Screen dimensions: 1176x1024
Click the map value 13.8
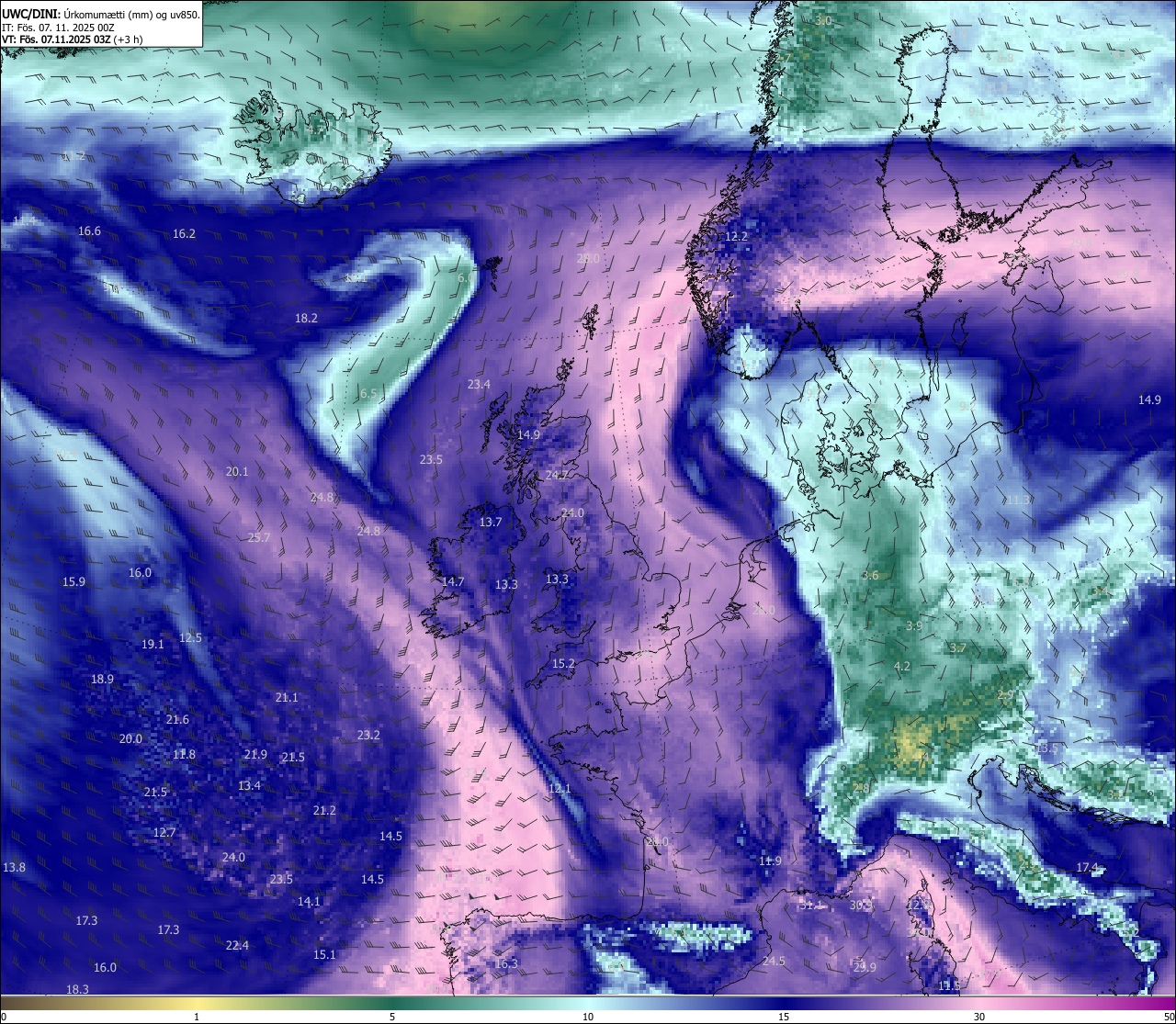tap(14, 868)
